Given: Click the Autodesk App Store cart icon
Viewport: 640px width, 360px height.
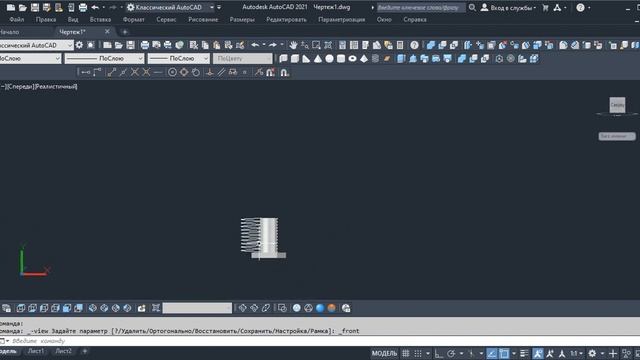Looking at the screenshot, I should pos(545,7).
